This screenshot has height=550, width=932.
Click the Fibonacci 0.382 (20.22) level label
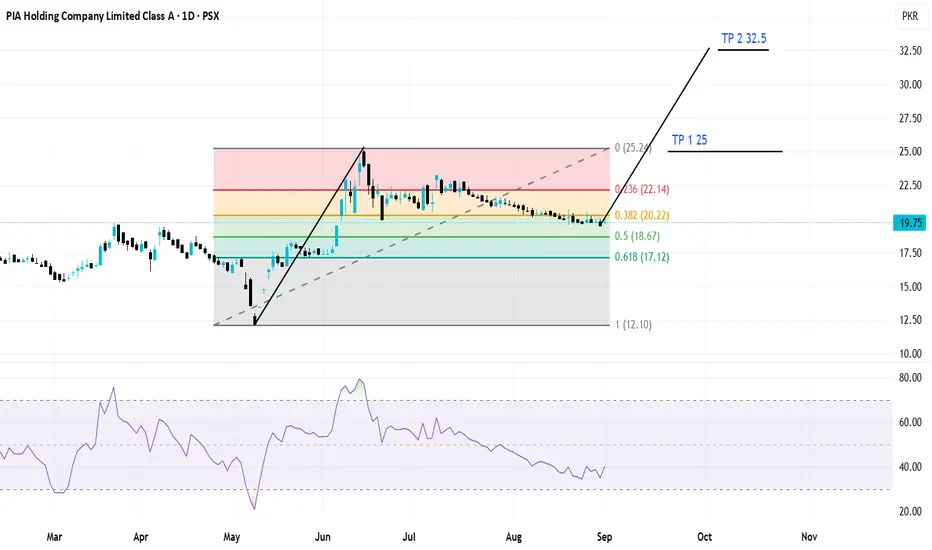point(642,215)
